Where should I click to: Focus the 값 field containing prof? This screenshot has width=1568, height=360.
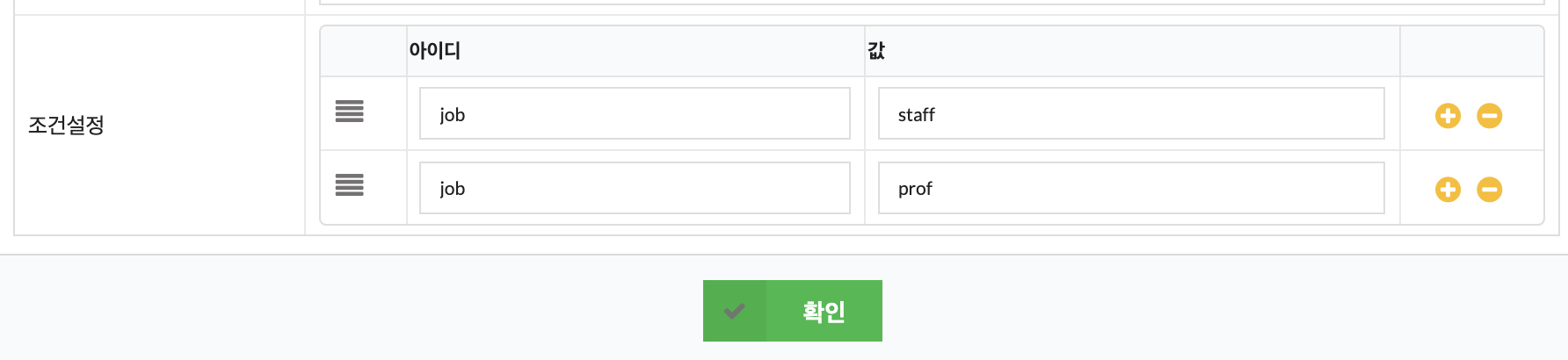(1131, 187)
